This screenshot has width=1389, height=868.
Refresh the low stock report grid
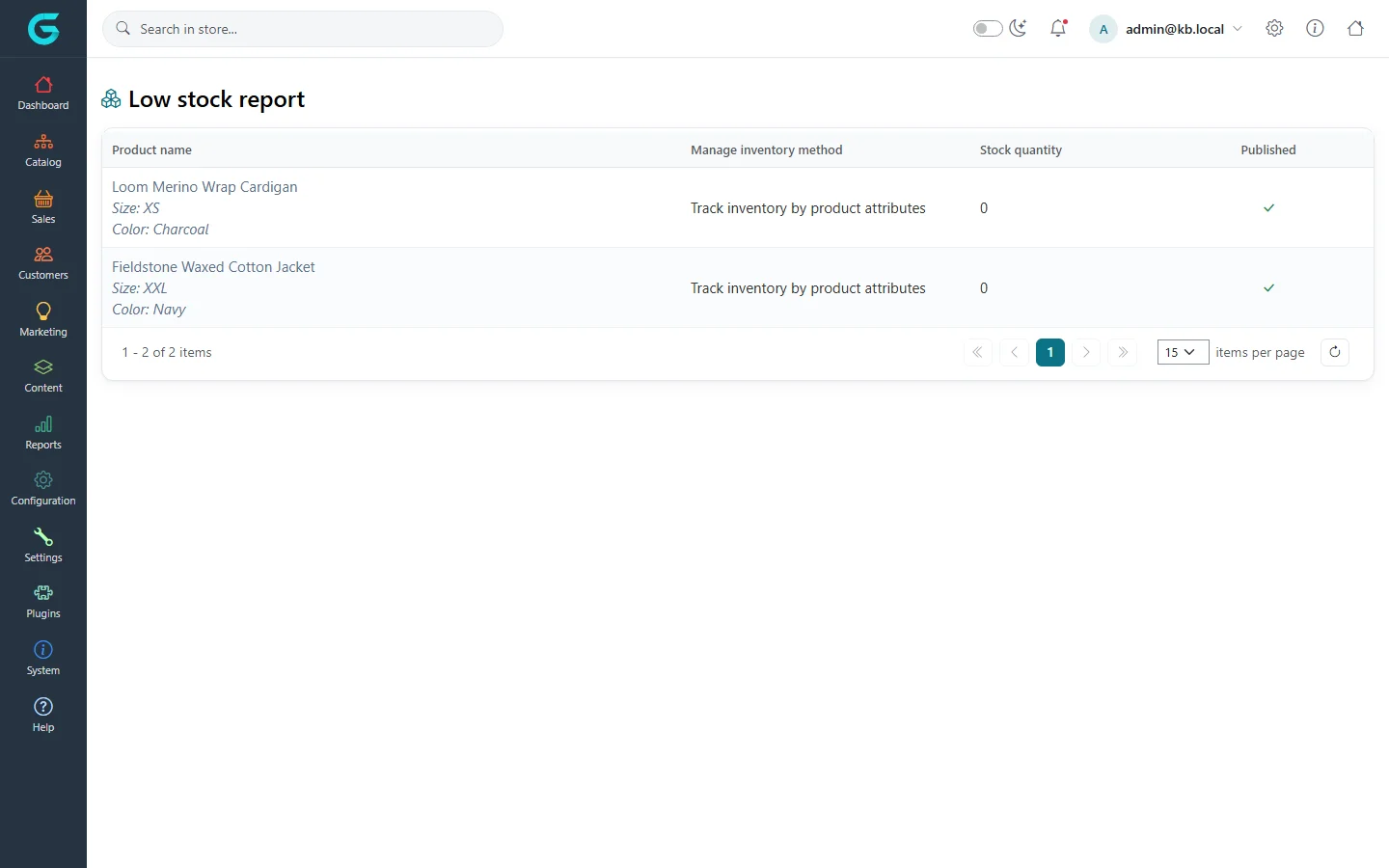1335,352
